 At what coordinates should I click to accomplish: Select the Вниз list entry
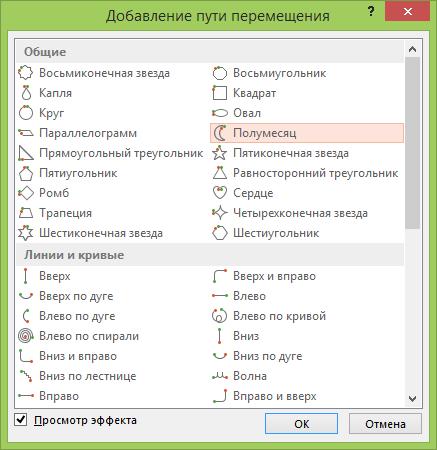click(x=246, y=336)
